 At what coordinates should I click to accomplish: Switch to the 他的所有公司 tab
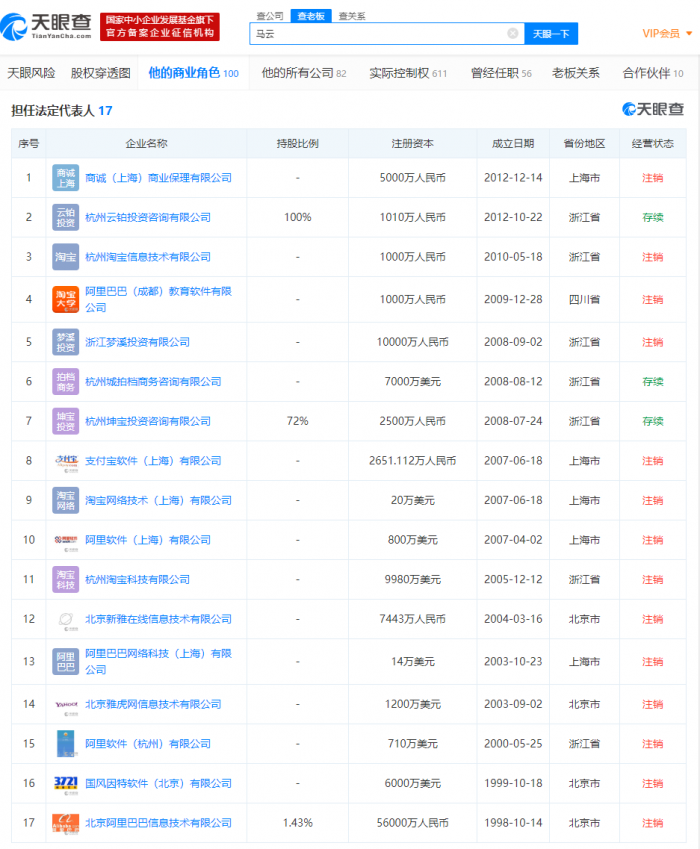303,73
